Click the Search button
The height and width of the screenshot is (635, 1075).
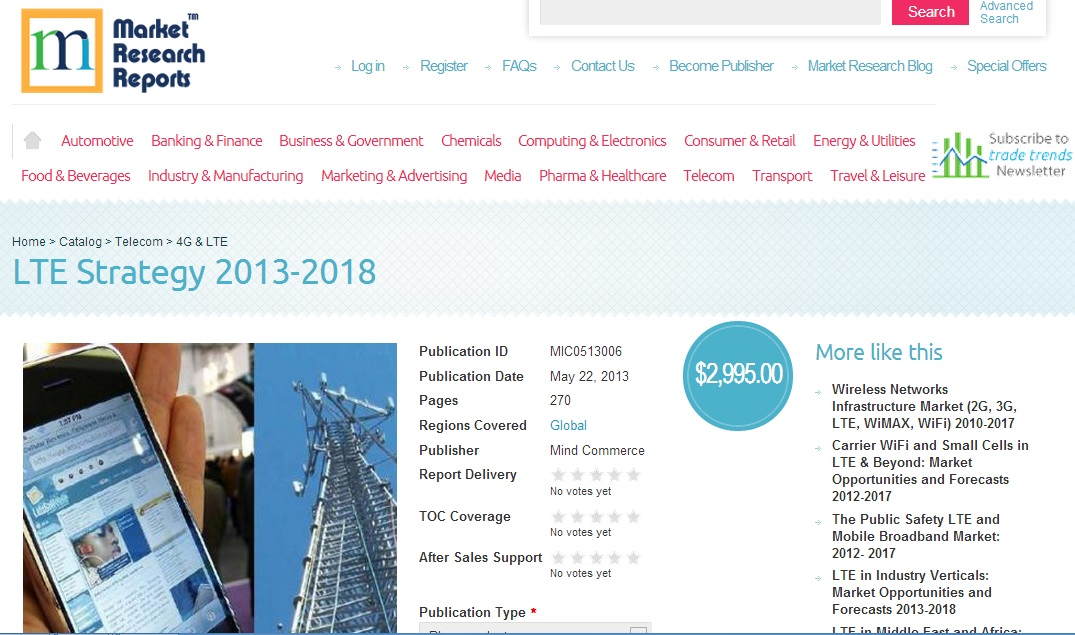[x=929, y=13]
